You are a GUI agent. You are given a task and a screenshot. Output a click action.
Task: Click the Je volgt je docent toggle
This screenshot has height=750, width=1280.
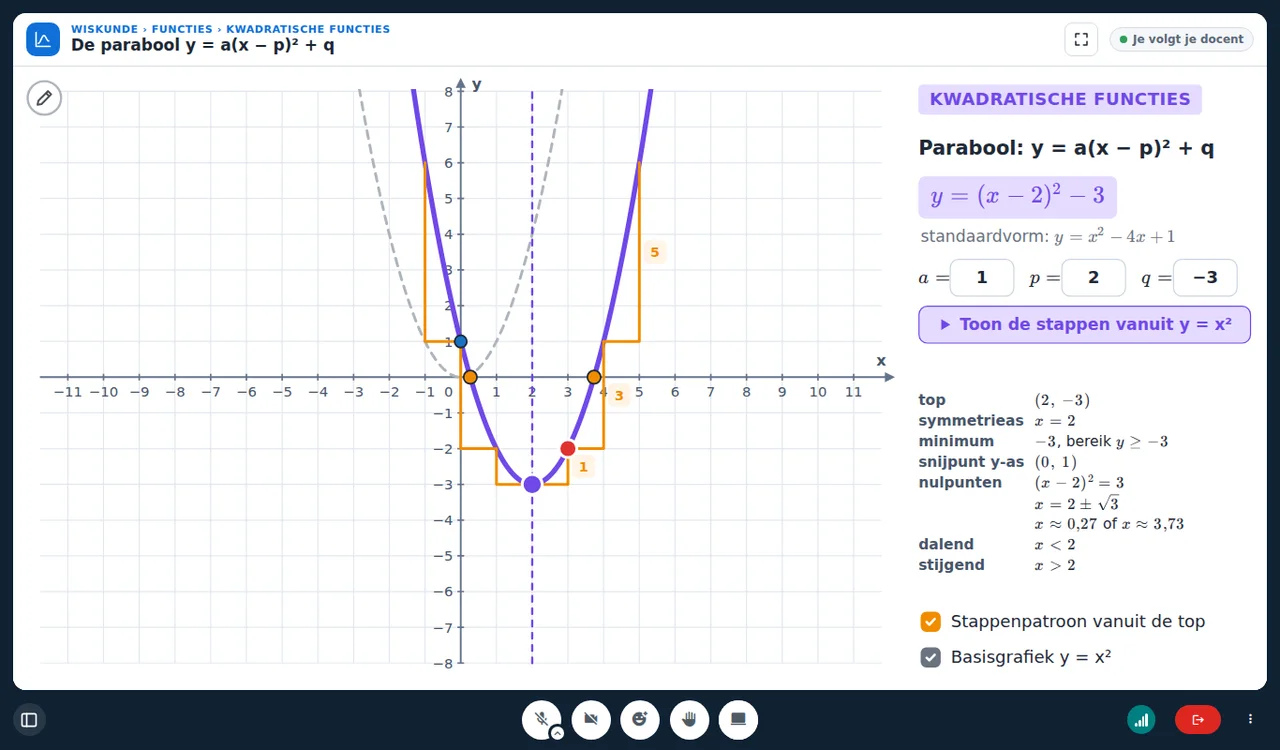1181,40
